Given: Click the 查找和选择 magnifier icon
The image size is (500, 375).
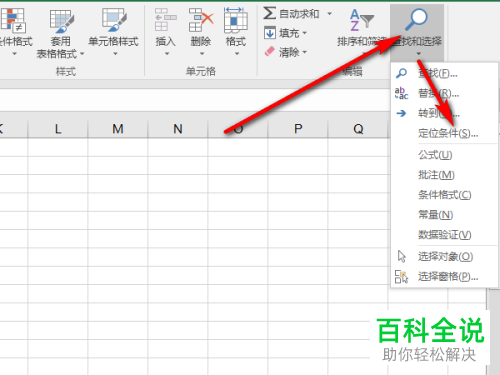Looking at the screenshot, I should pos(416,19).
